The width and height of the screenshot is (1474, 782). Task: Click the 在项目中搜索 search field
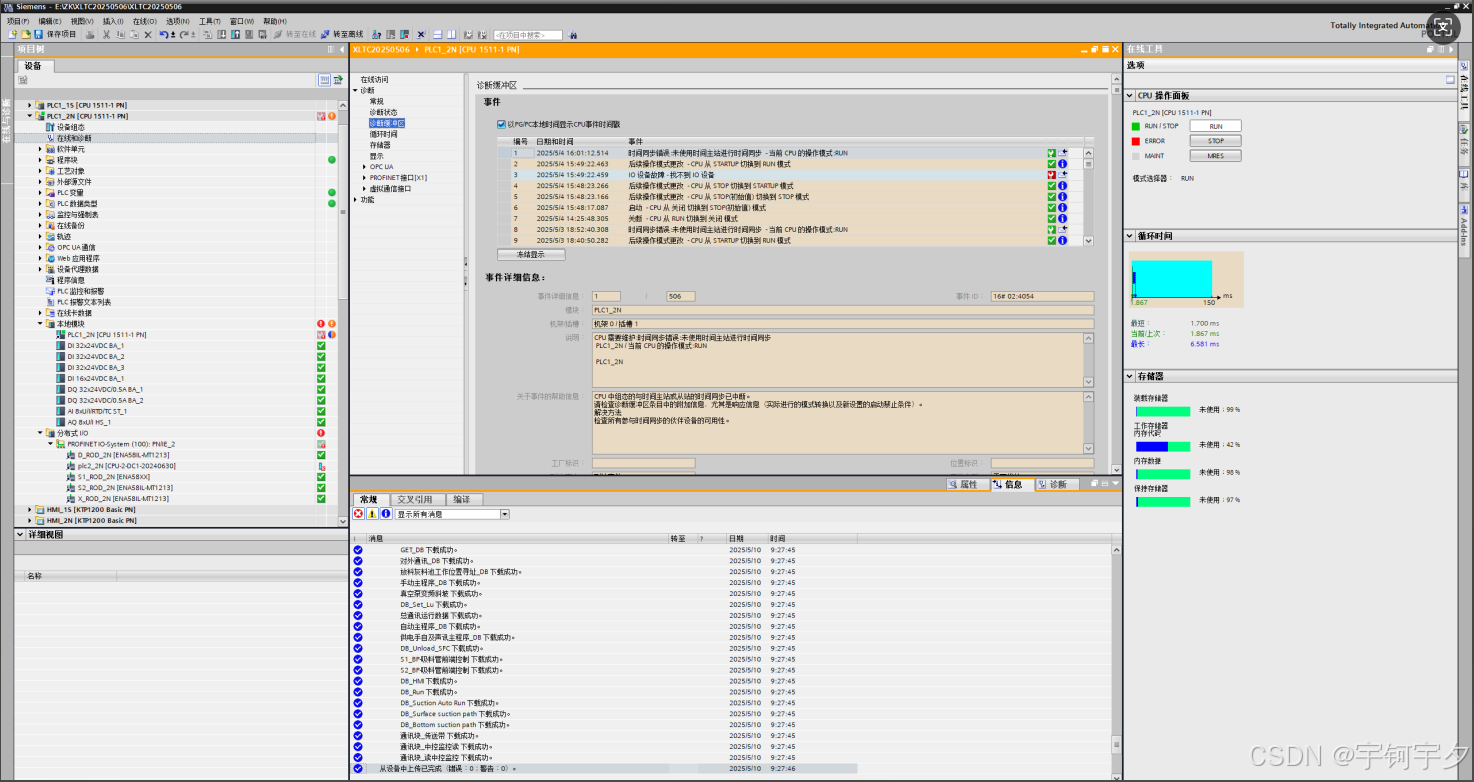point(528,34)
